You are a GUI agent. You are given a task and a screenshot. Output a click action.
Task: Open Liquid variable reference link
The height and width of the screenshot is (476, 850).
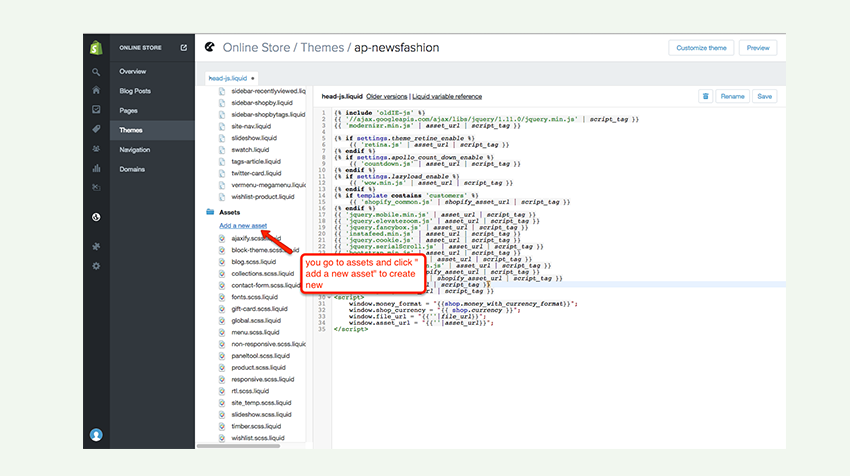point(447,97)
